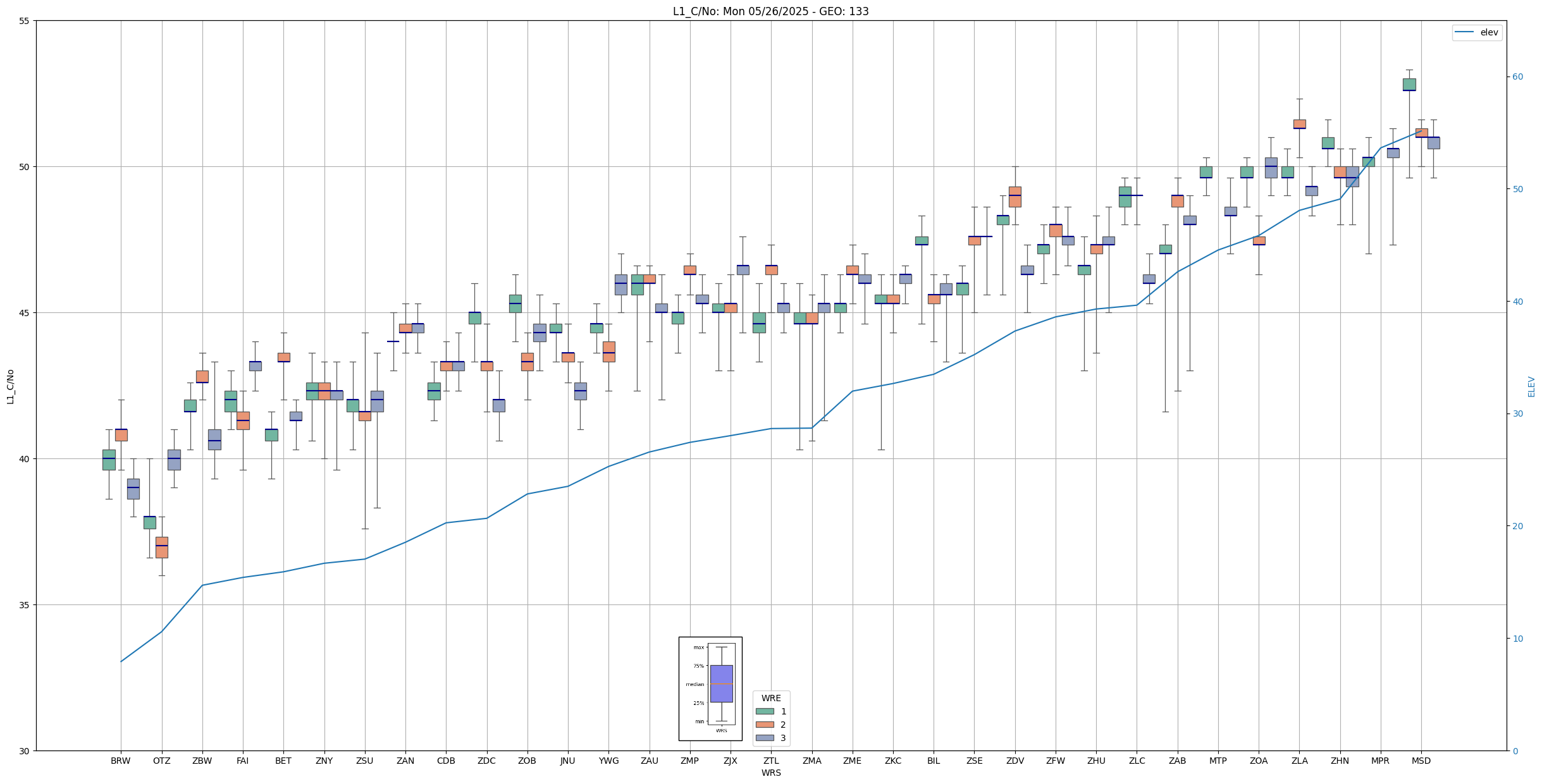
Task: Click the MSD station x-axis label
Action: click(1421, 761)
